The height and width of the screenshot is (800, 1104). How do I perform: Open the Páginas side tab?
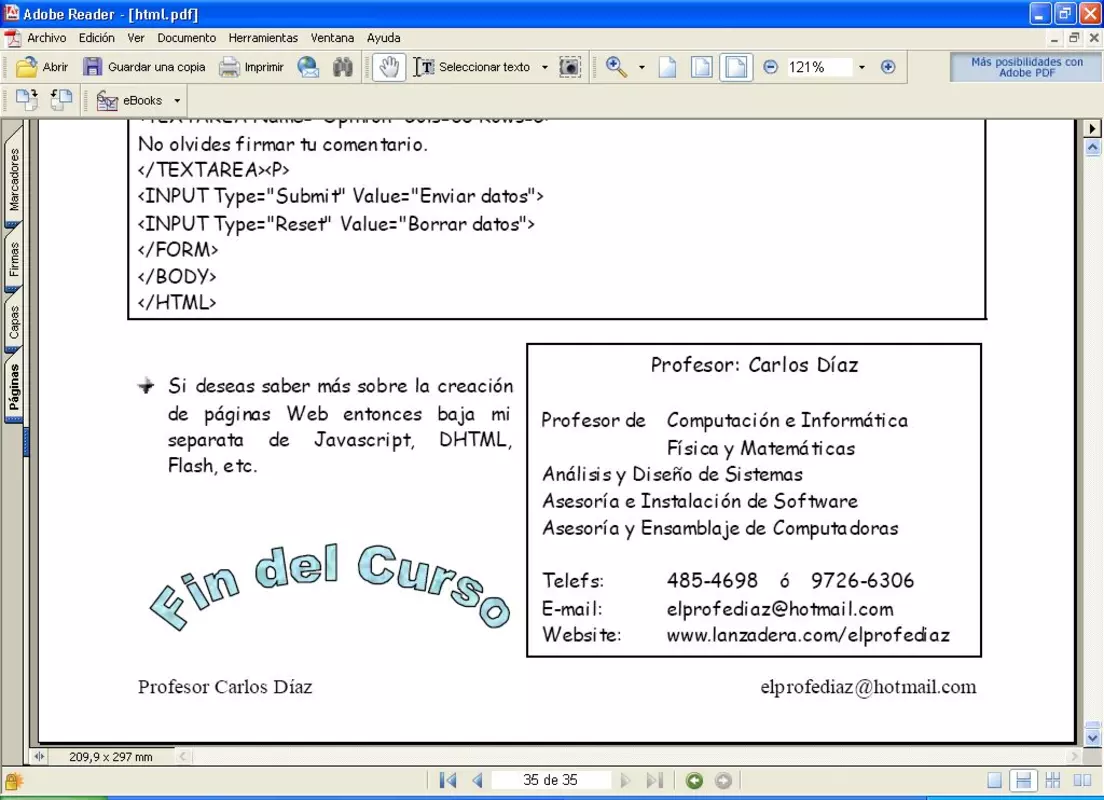[14, 387]
